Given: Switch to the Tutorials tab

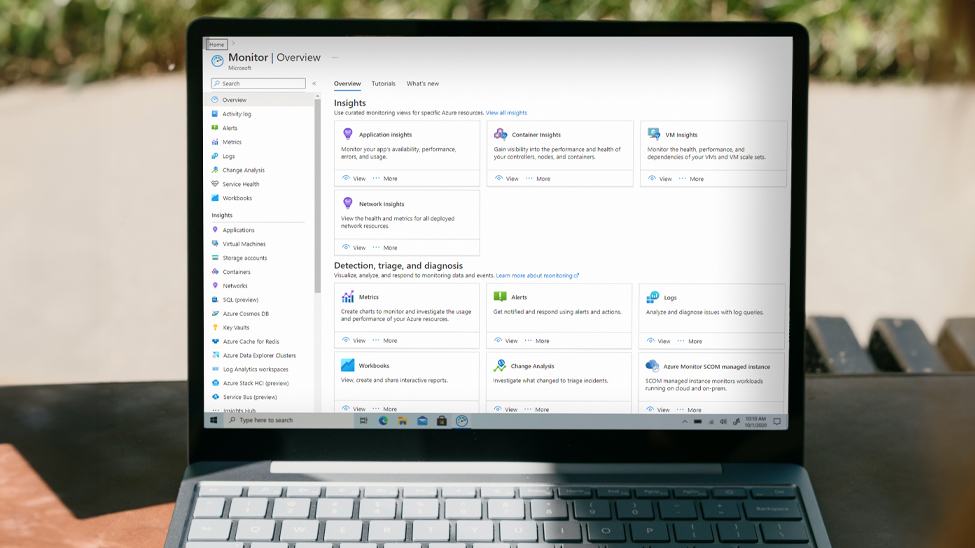Looking at the screenshot, I should [x=383, y=84].
